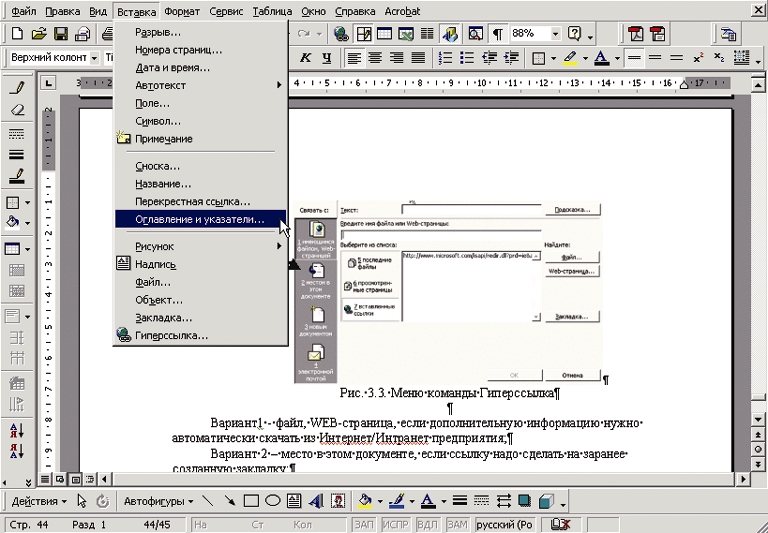Apply bulleted list formatting

pos(467,58)
